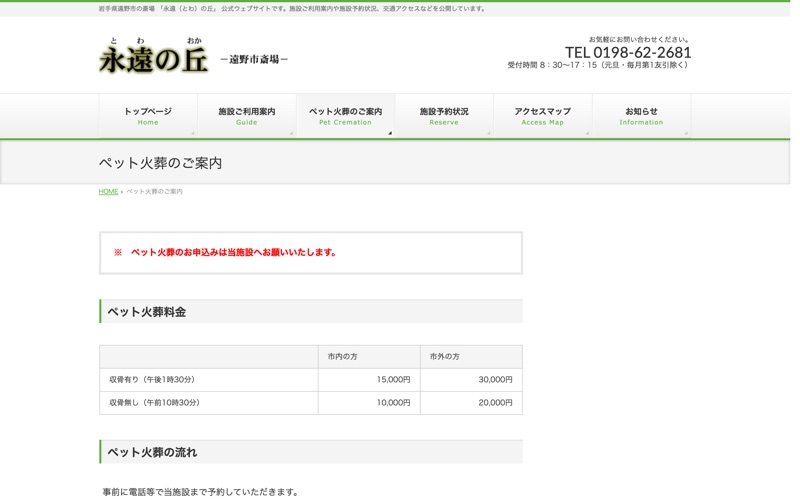Click the 事前に電話等で当施設まで予約 paragraph
The width and height of the screenshot is (800, 500).
click(x=201, y=492)
